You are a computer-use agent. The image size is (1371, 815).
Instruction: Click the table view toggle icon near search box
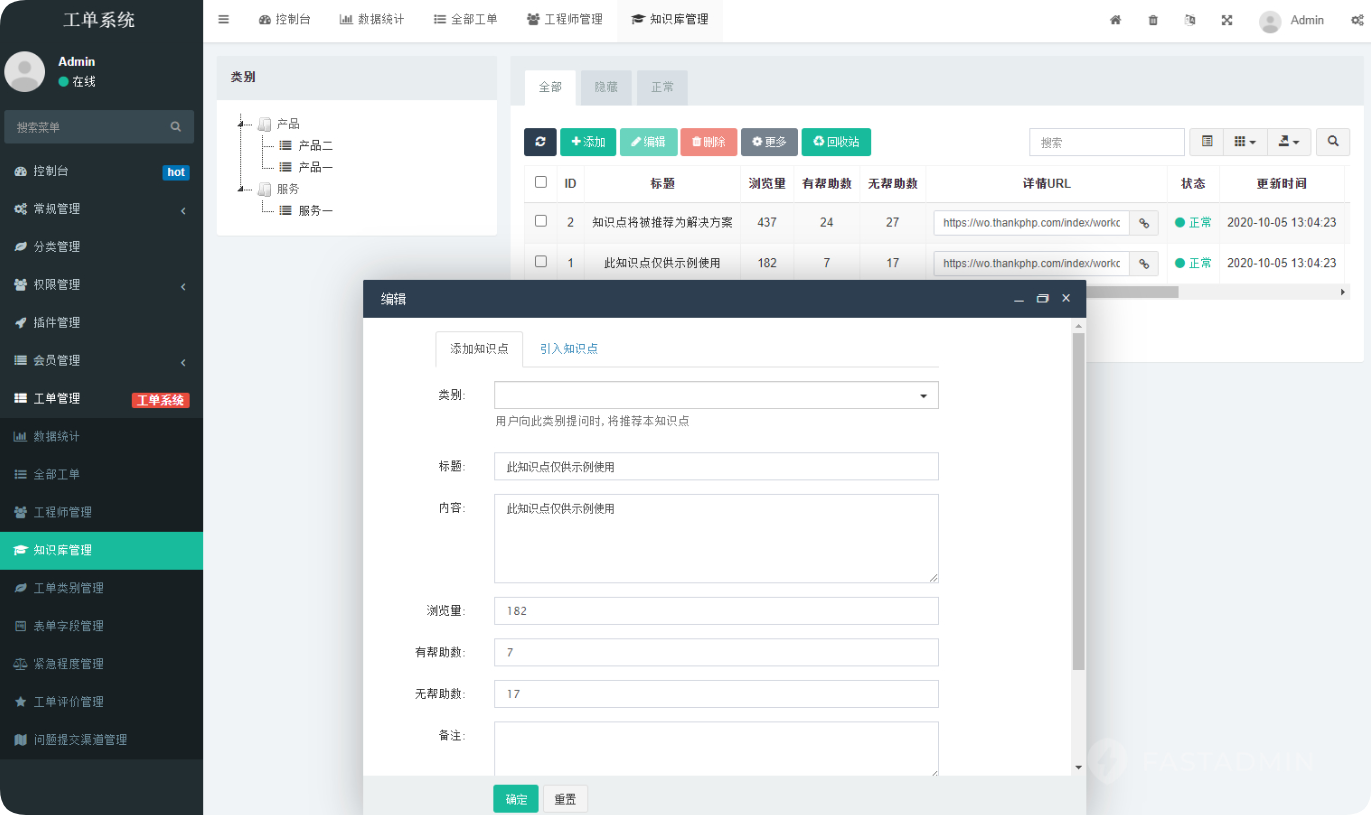[1205, 141]
